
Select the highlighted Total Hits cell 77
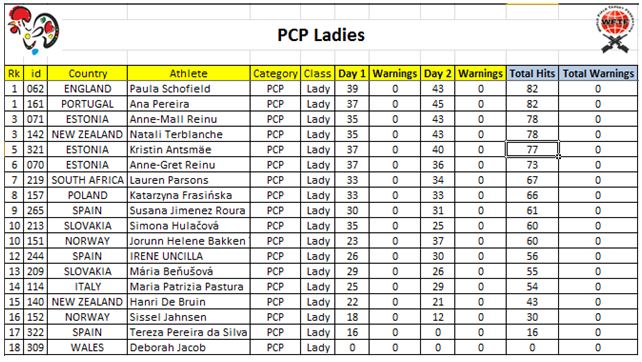coord(532,149)
